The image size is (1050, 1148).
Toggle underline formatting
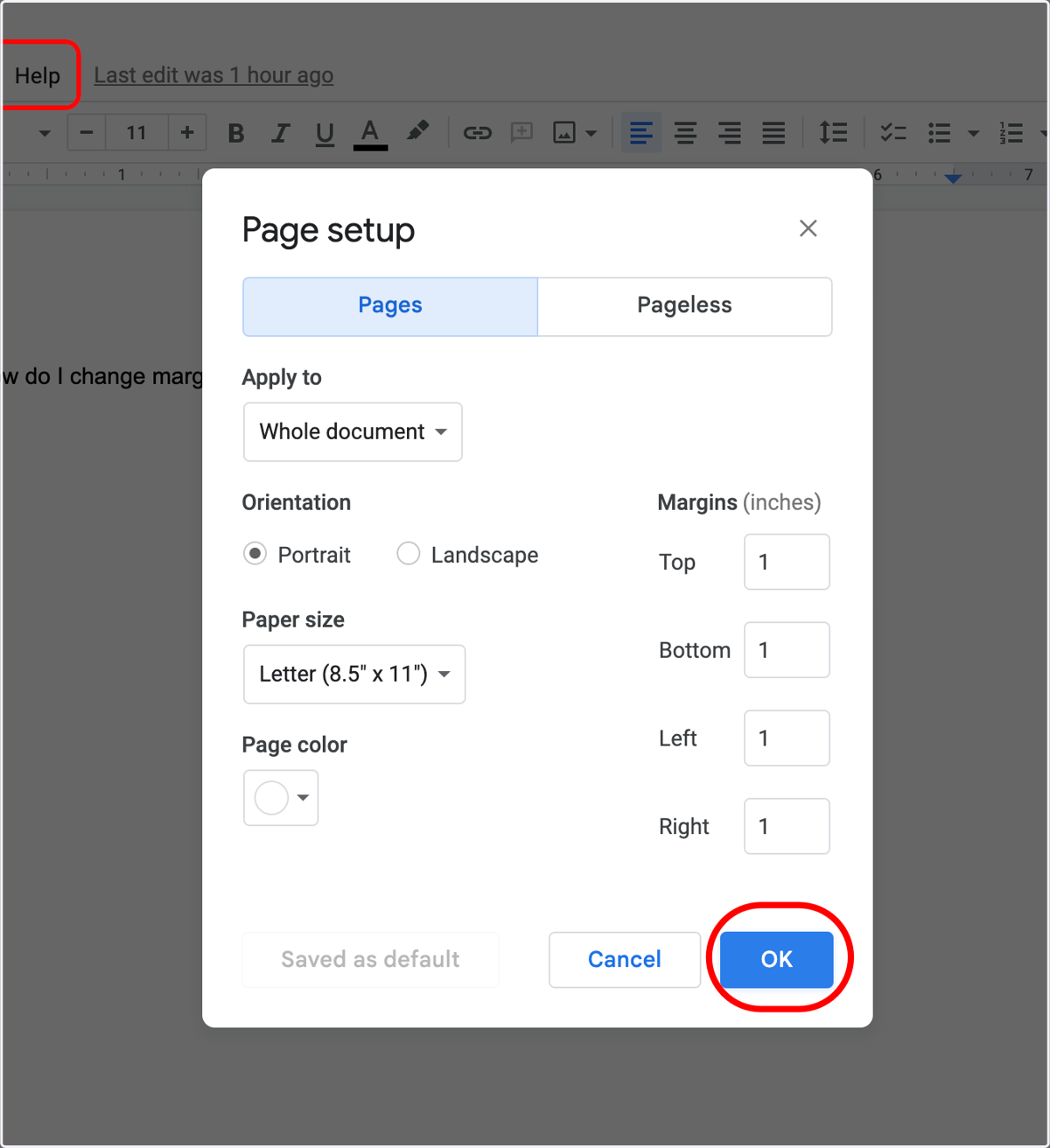click(325, 133)
